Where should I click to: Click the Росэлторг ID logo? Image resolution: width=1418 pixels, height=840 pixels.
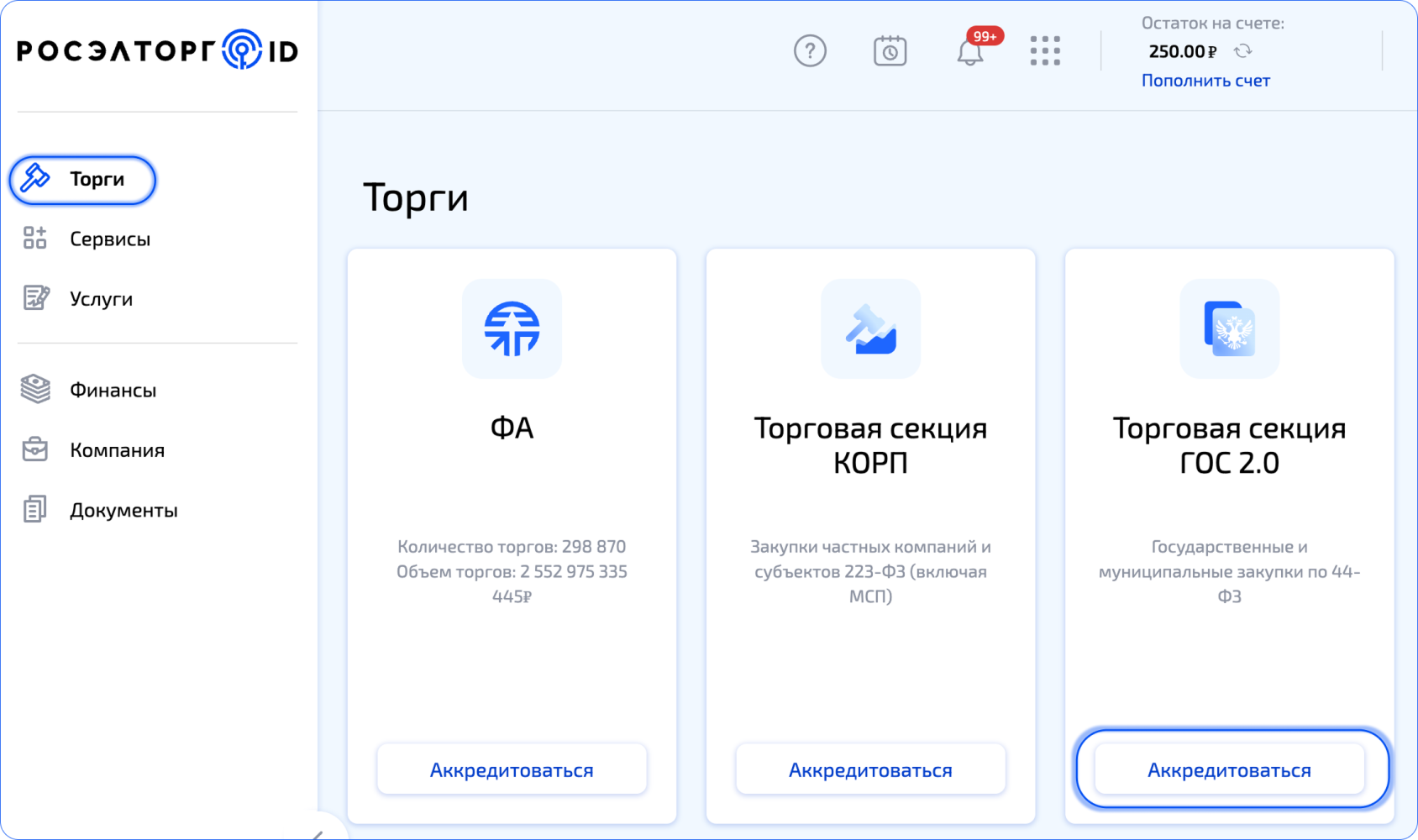pos(158,50)
